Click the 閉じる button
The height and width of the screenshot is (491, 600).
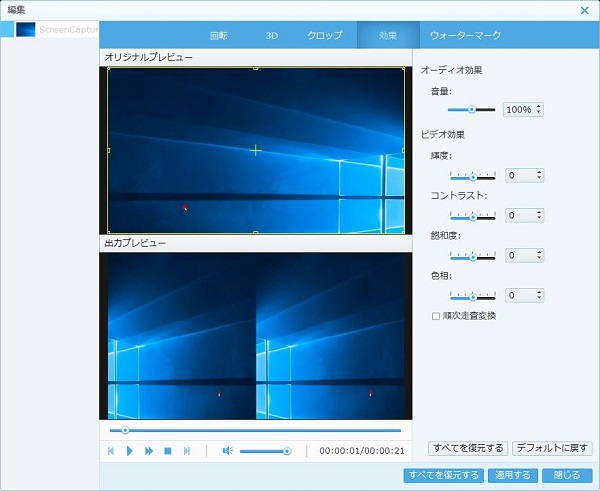point(566,475)
